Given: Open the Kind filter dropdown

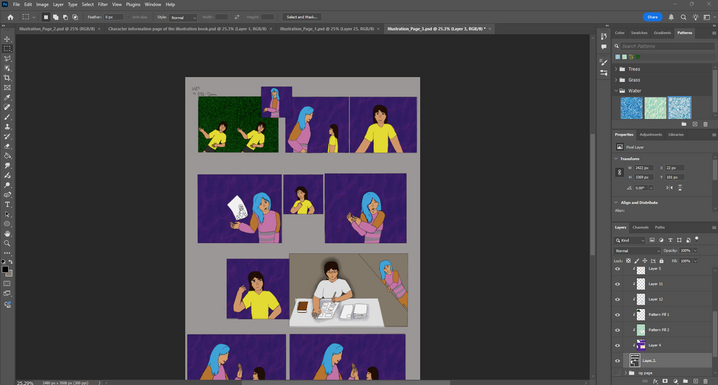Looking at the screenshot, I should (x=630, y=240).
